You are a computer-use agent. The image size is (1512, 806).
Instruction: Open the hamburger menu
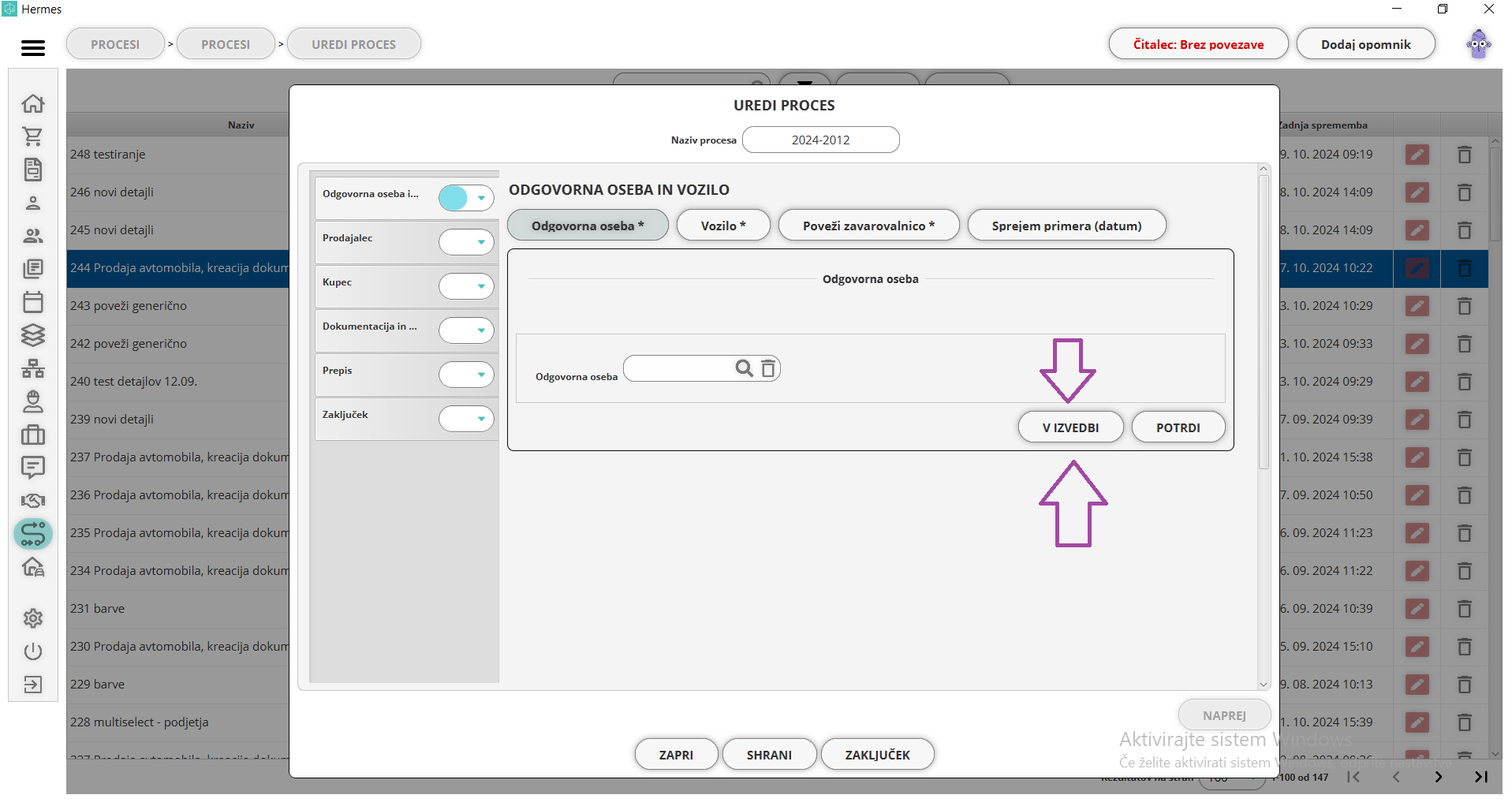point(33,48)
